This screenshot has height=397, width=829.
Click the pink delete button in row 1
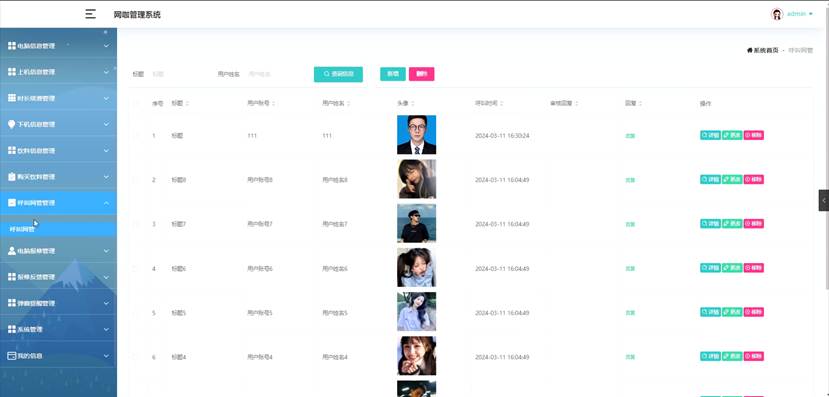754,135
